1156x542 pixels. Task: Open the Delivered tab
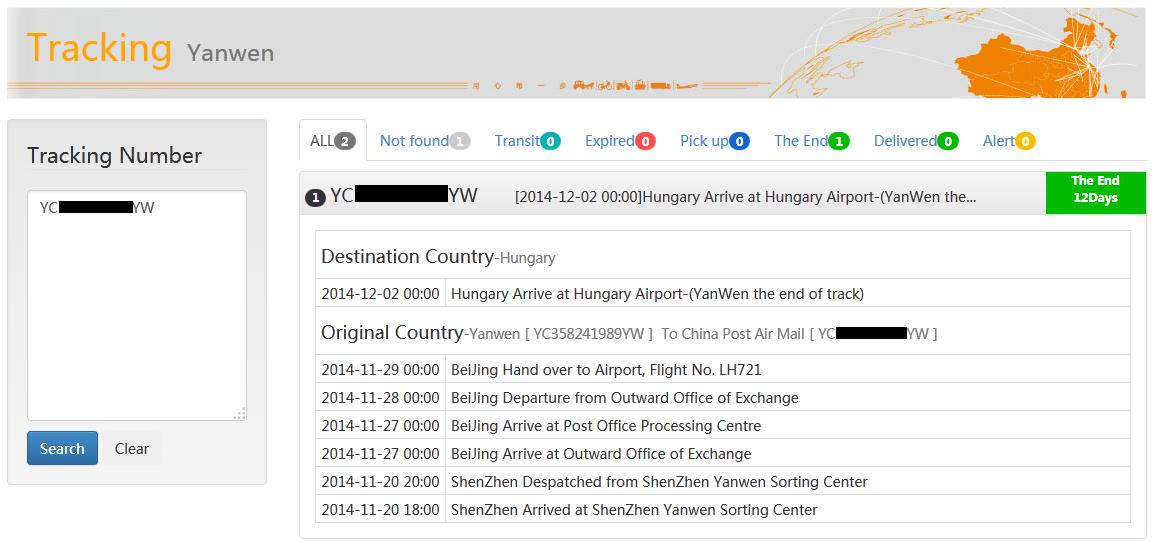point(916,141)
